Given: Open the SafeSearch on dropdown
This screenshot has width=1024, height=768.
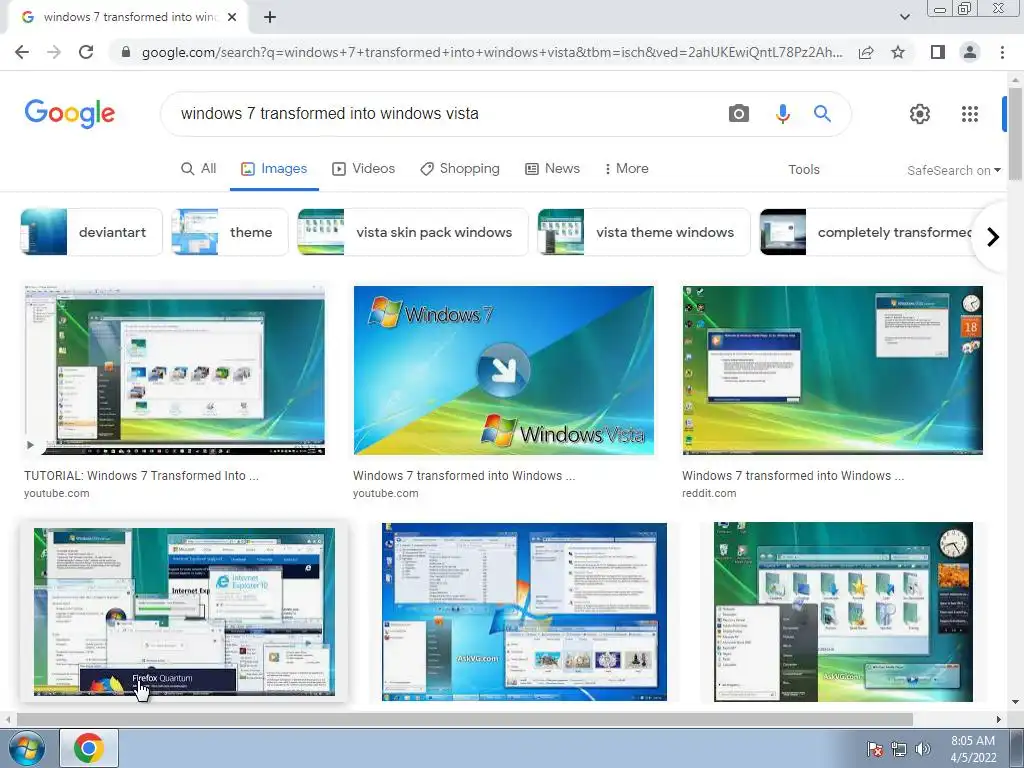Looking at the screenshot, I should pos(953,170).
